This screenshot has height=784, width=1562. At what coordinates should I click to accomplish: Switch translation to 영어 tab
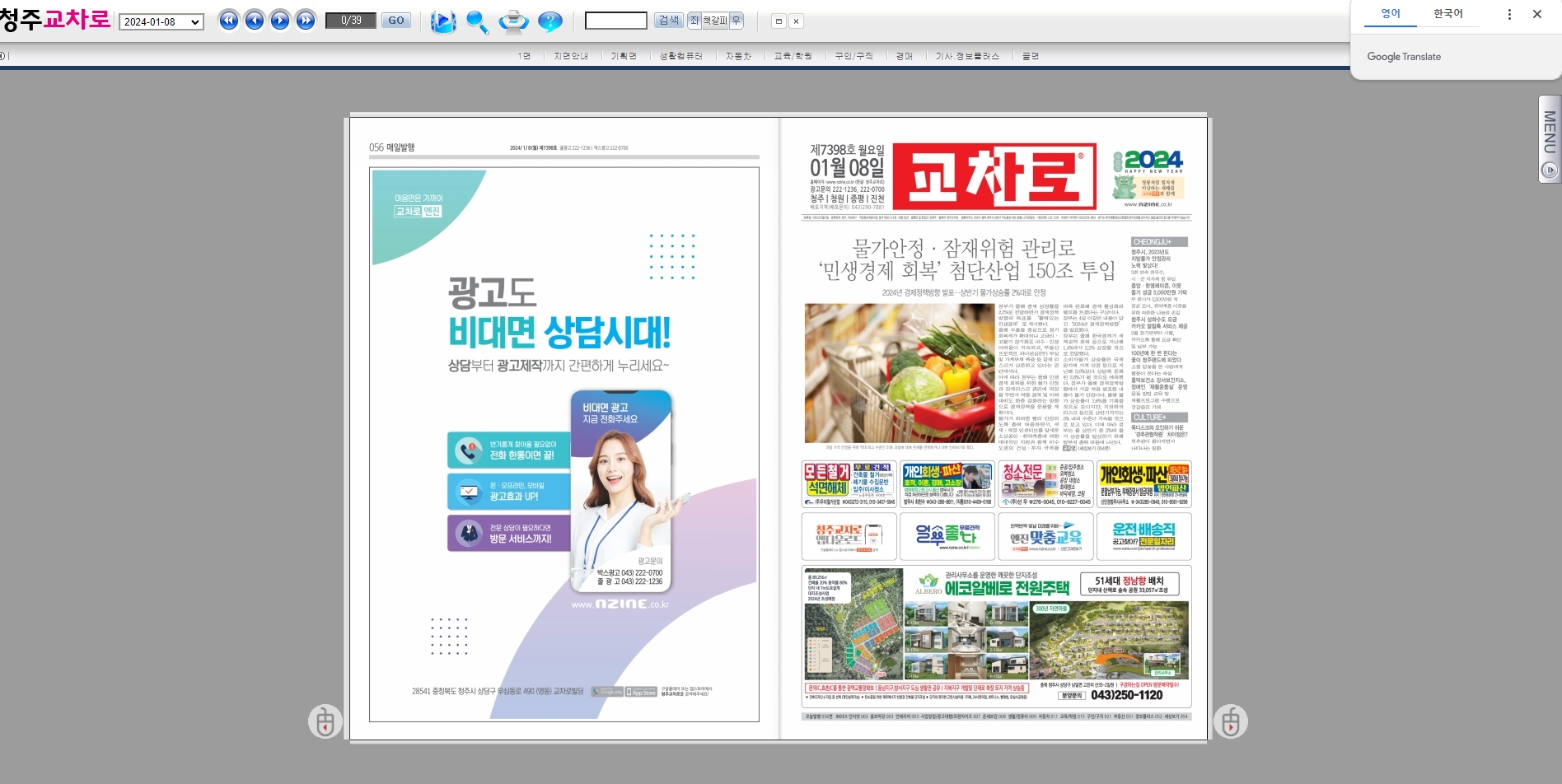coord(1391,14)
